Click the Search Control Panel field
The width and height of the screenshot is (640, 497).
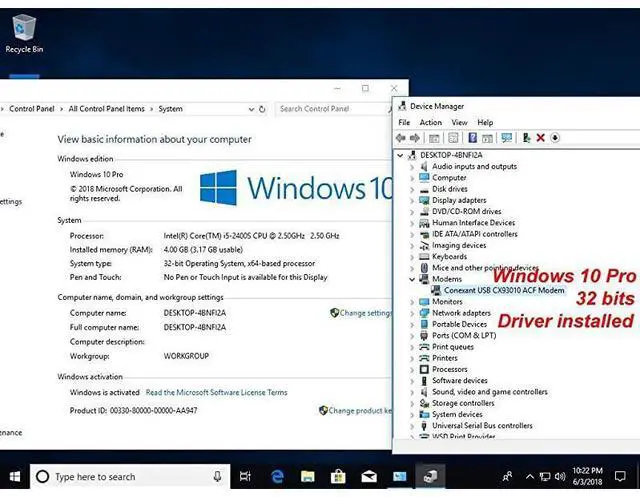point(333,109)
